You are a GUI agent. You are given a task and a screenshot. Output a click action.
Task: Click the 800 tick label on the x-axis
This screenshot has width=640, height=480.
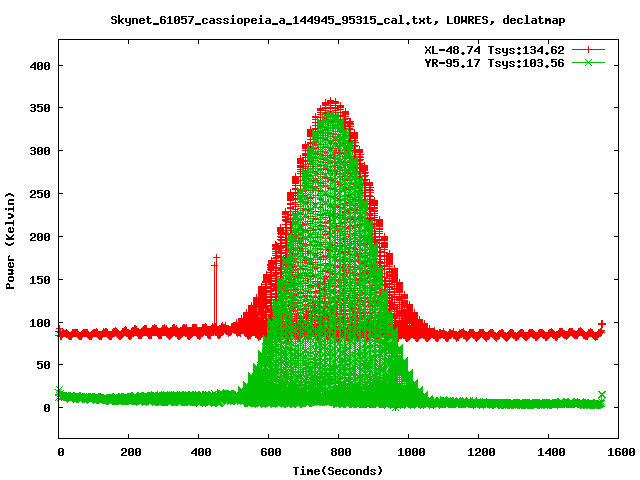click(338, 453)
